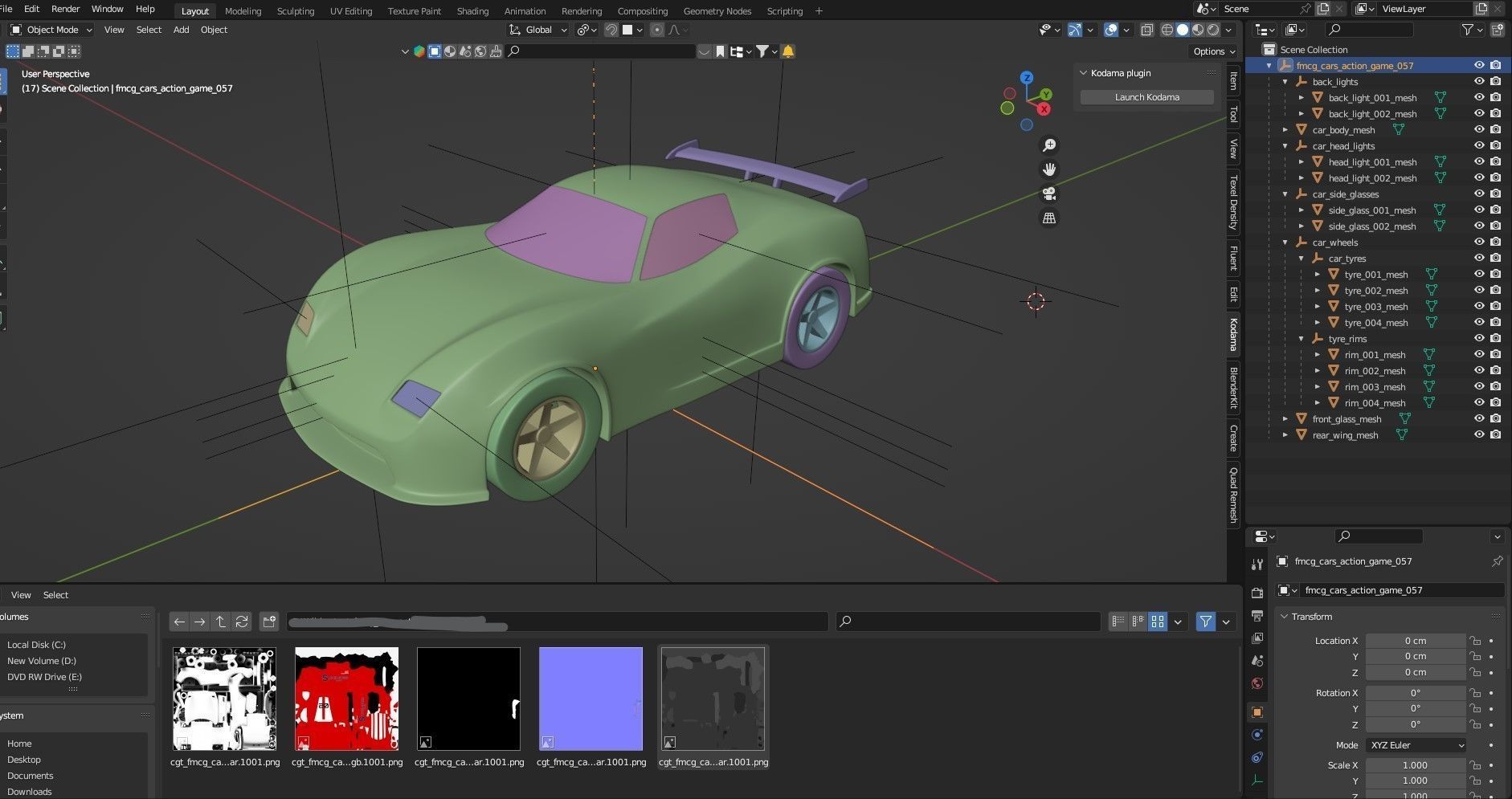Collapse the tyre_rims collection

(1301, 339)
